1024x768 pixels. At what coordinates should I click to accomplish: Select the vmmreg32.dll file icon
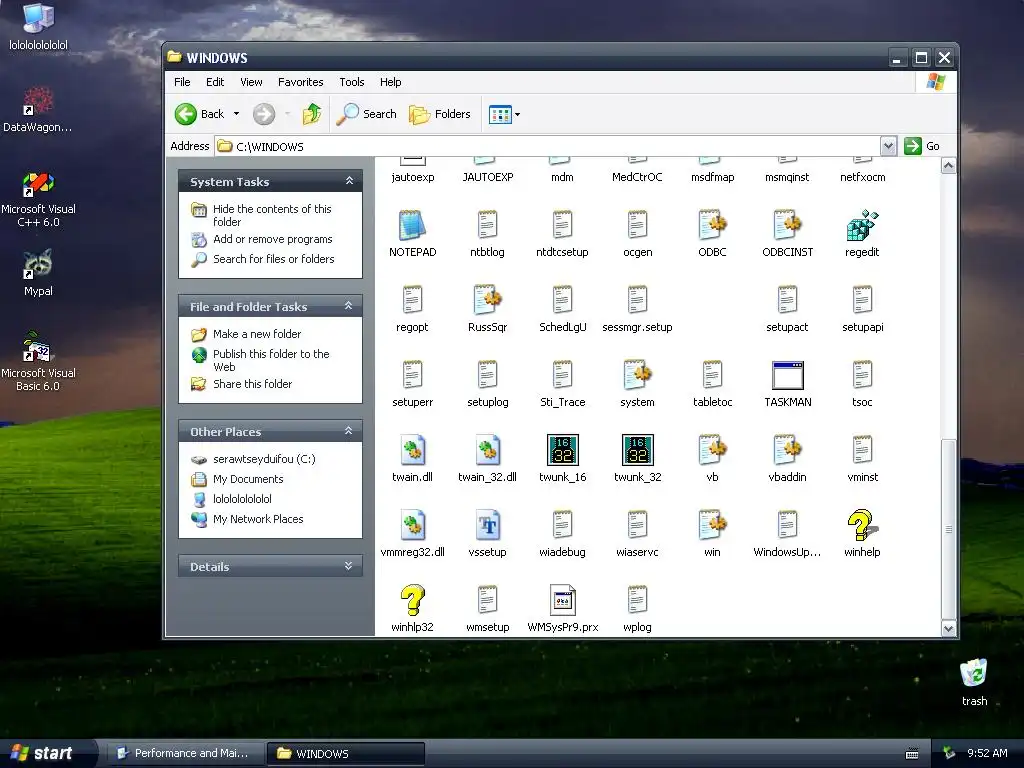(x=412, y=526)
